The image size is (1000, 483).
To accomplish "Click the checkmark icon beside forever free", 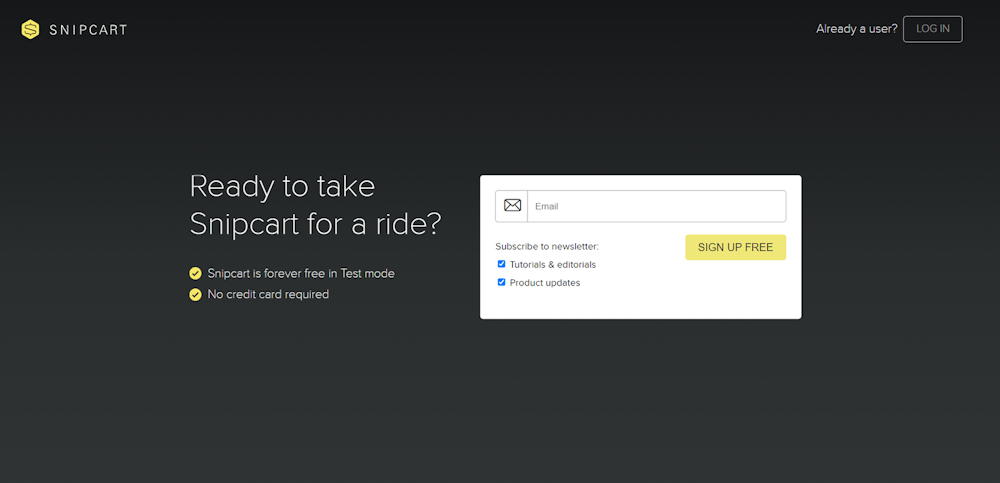I will pos(196,273).
